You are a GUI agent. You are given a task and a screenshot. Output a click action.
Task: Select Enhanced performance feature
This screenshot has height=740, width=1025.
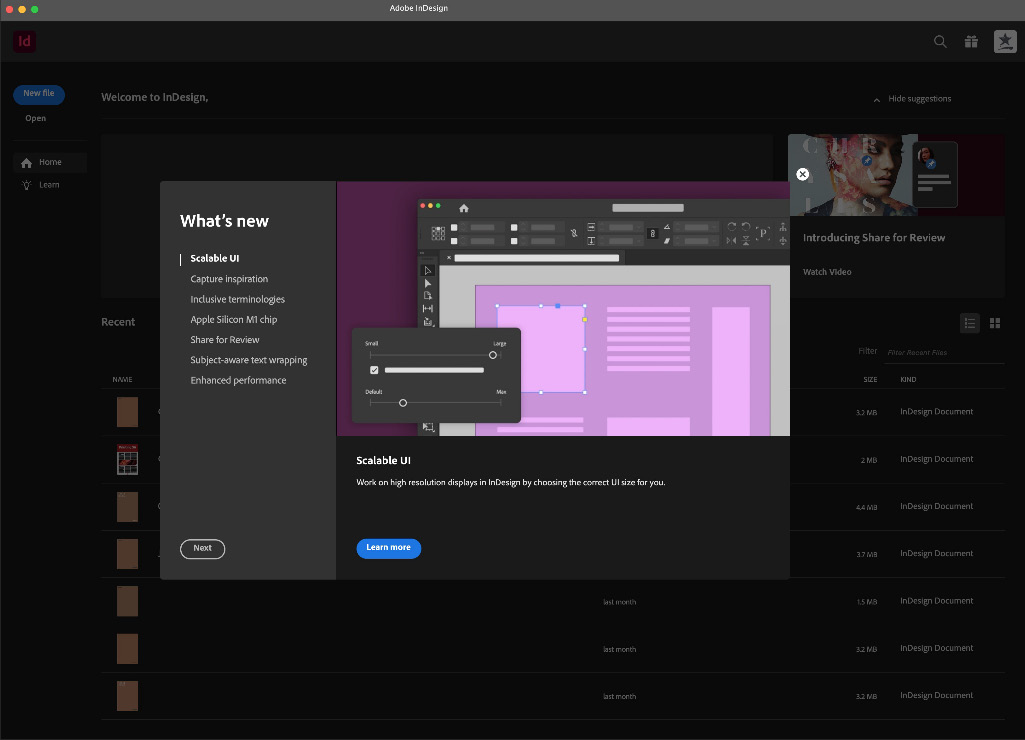[238, 380]
